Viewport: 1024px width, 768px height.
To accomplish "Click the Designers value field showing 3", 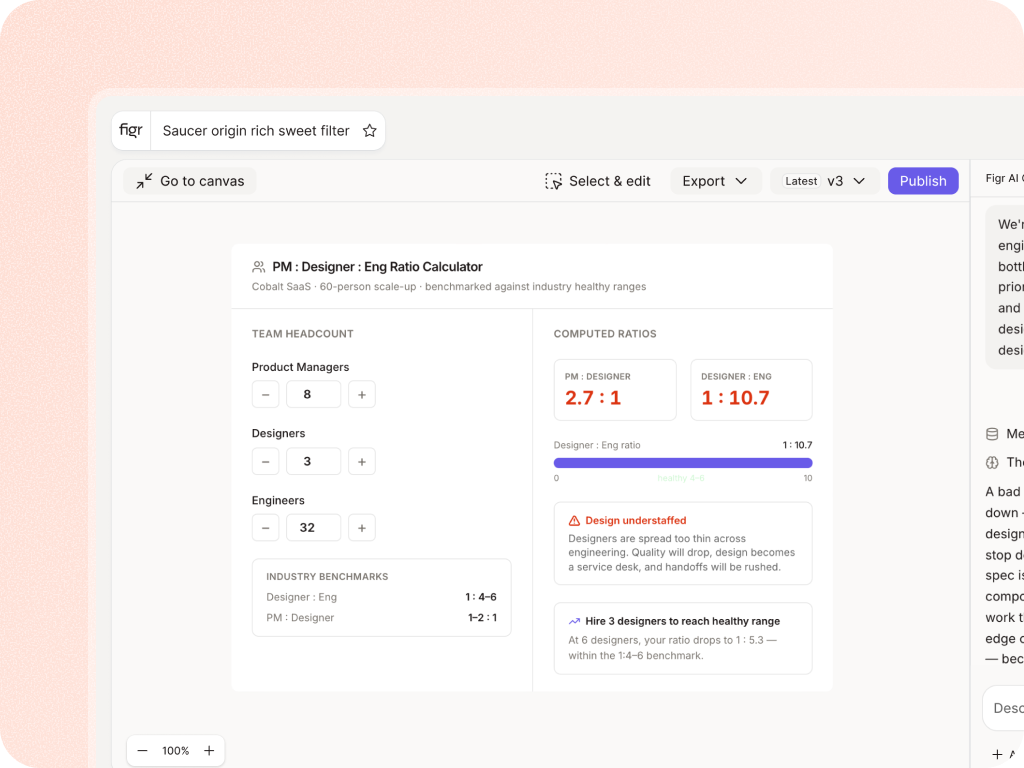I will click(x=313, y=462).
